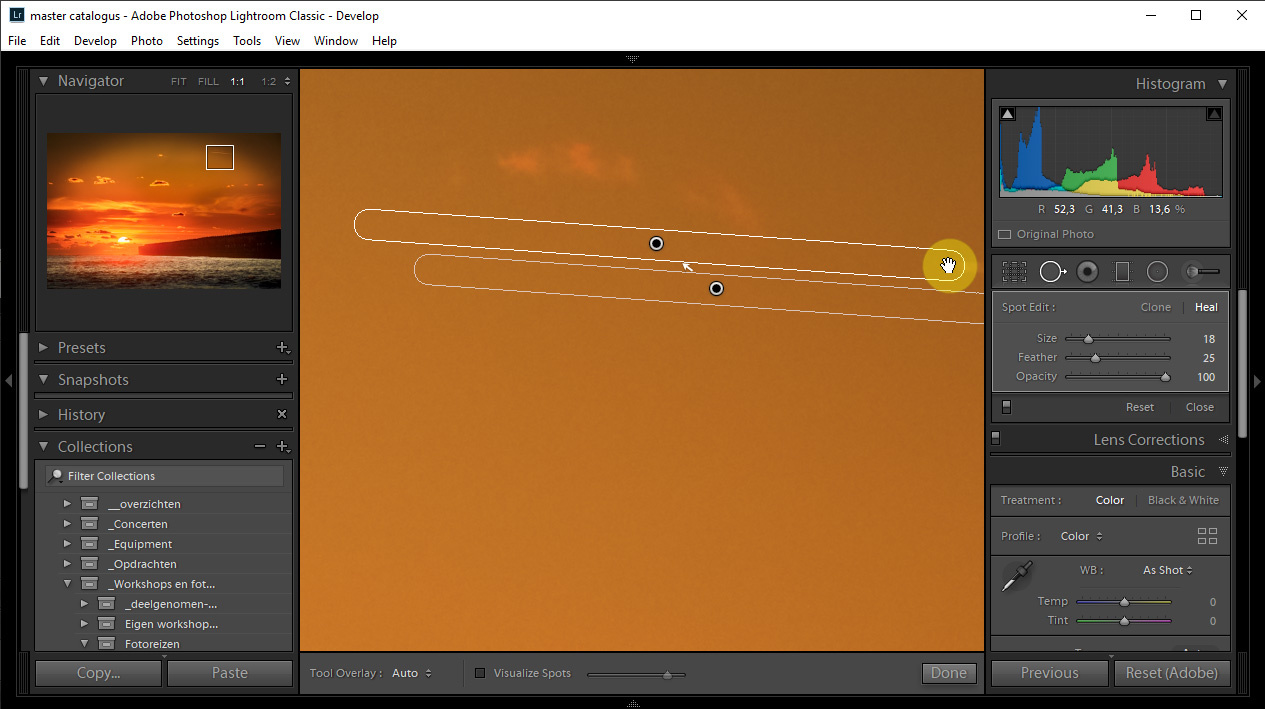Select the Spot Removal tool
This screenshot has height=709, width=1265.
(1052, 271)
